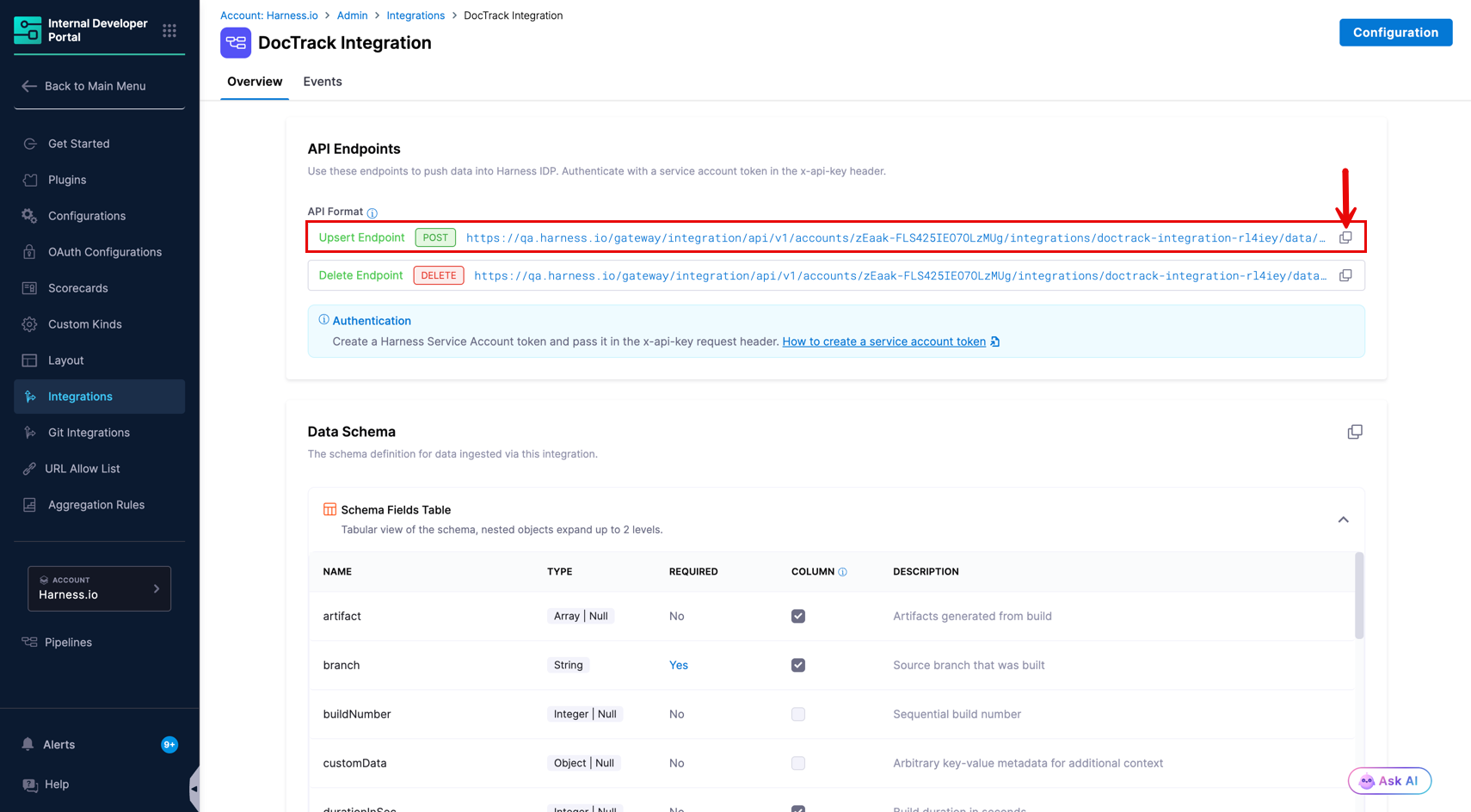Click the 9+ alerts badge
The height and width of the screenshot is (812, 1471).
[x=169, y=745]
